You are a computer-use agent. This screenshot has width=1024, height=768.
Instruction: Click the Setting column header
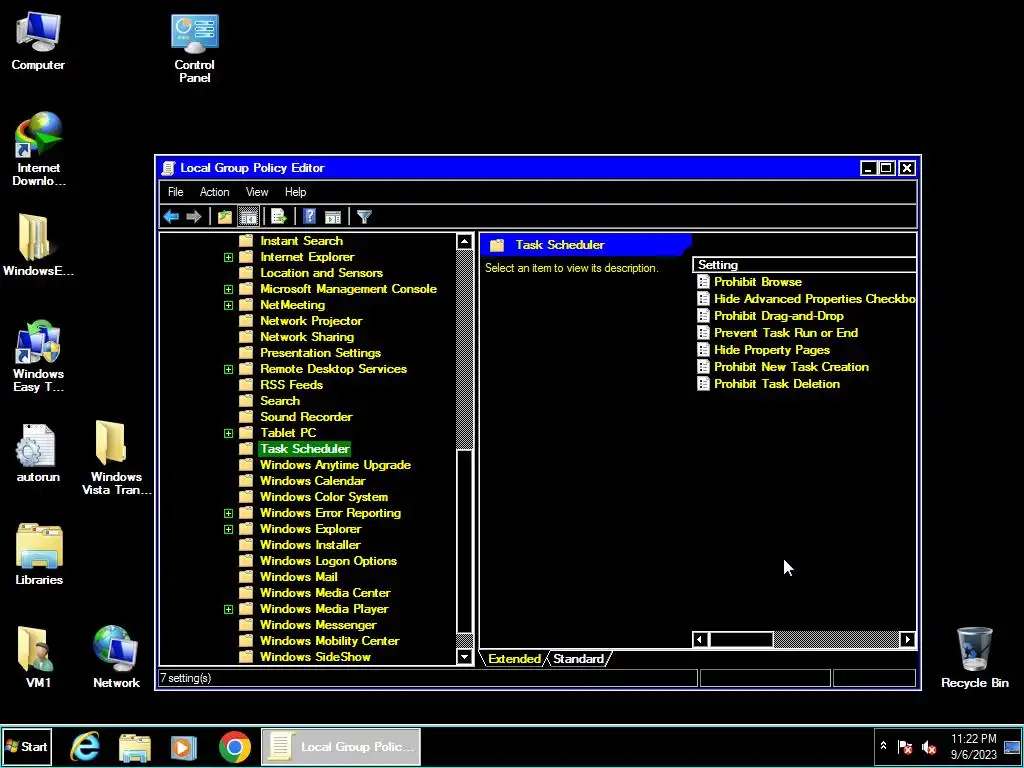(x=805, y=264)
